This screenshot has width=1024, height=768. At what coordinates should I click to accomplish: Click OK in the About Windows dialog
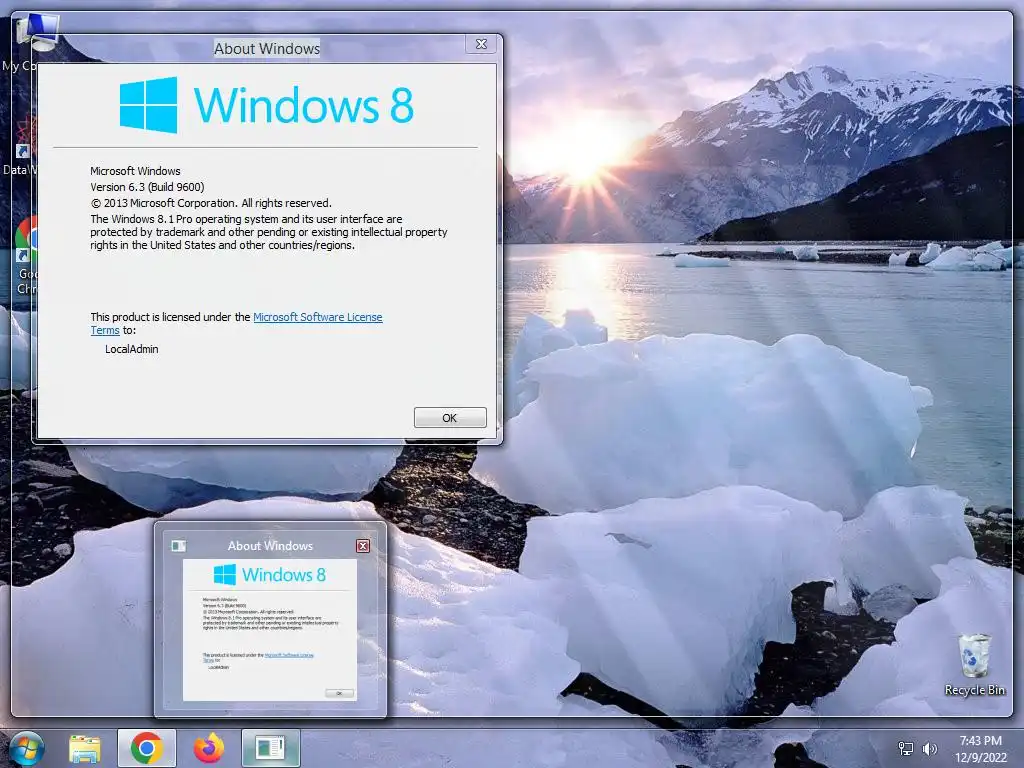point(450,417)
